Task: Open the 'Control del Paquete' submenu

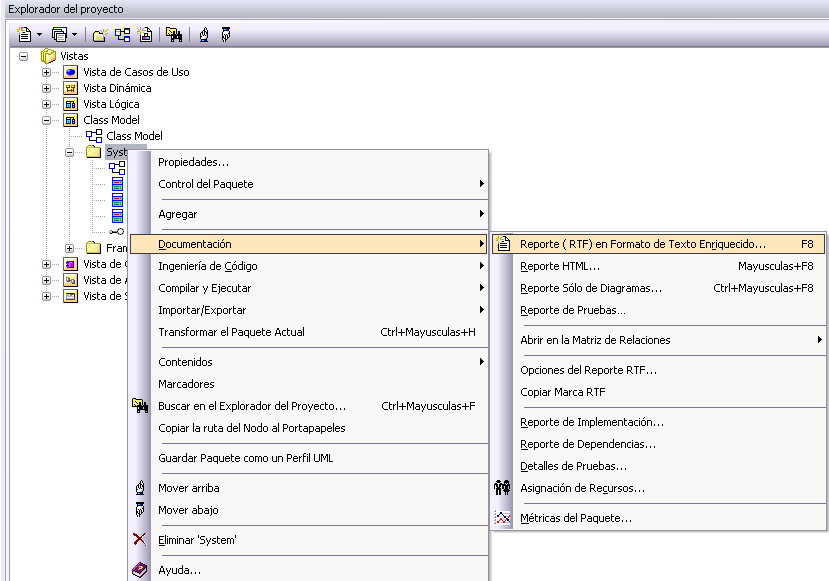Action: (x=309, y=184)
